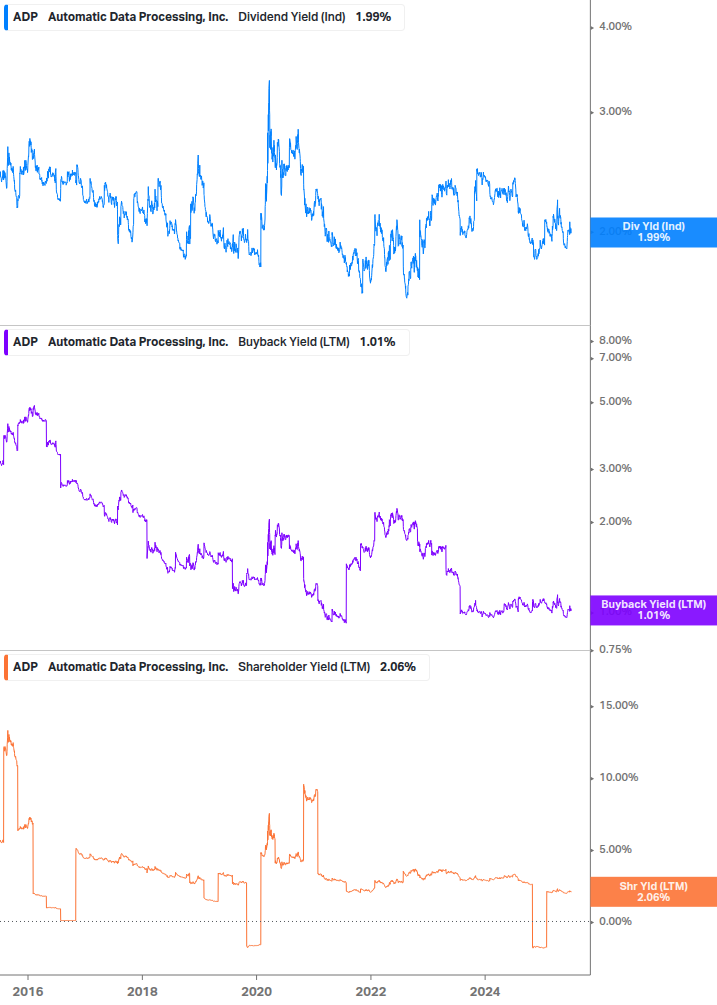Select the orange Shr Yld 2.06% tag
717x1005 pixels.
tap(654, 892)
